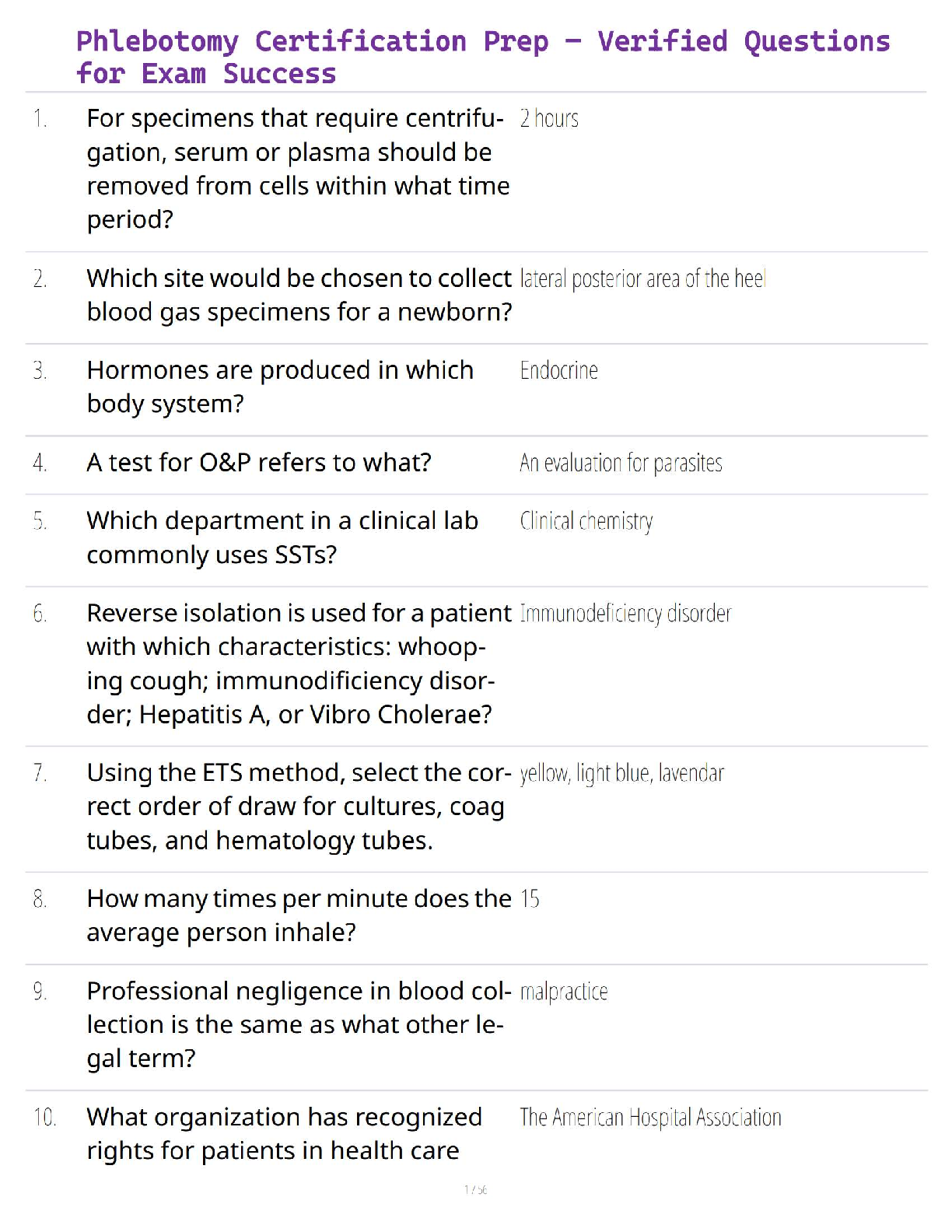Click the inhale-per-minute question
This screenshot has width=952, height=1232.
(299, 915)
